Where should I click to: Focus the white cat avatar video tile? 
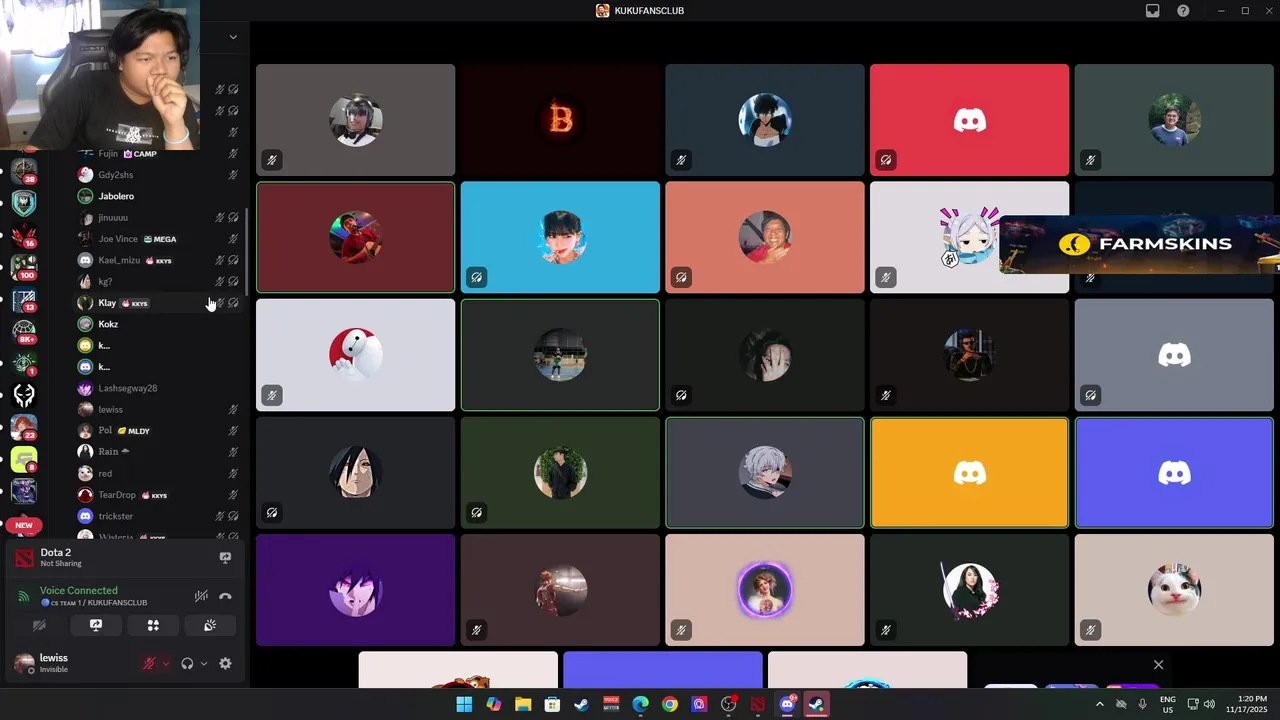tap(1174, 590)
